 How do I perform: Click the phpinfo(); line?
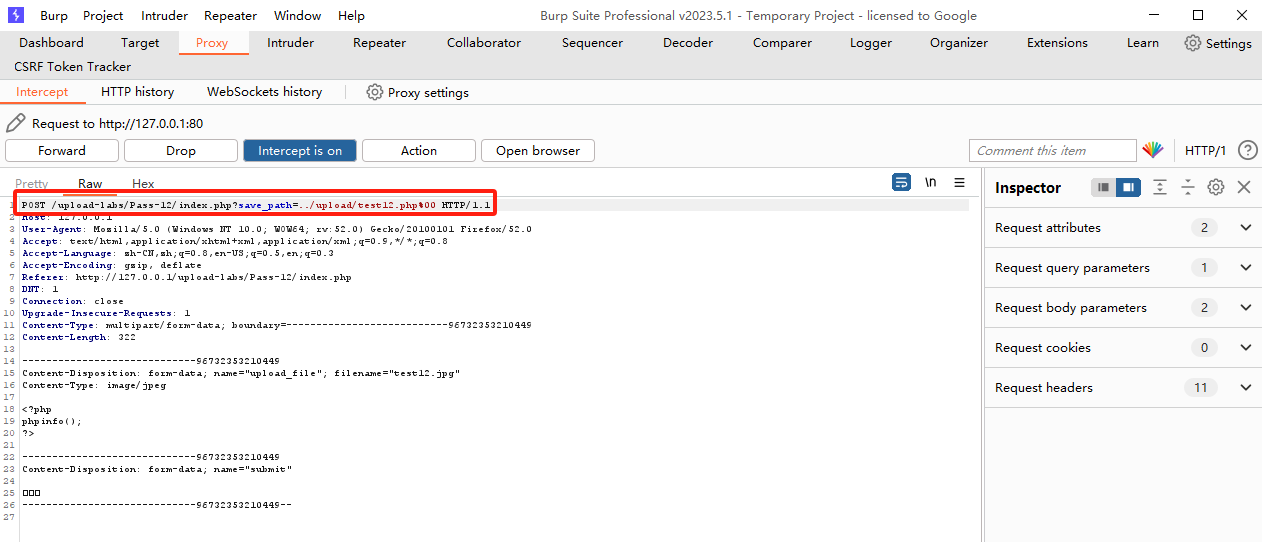(52, 421)
